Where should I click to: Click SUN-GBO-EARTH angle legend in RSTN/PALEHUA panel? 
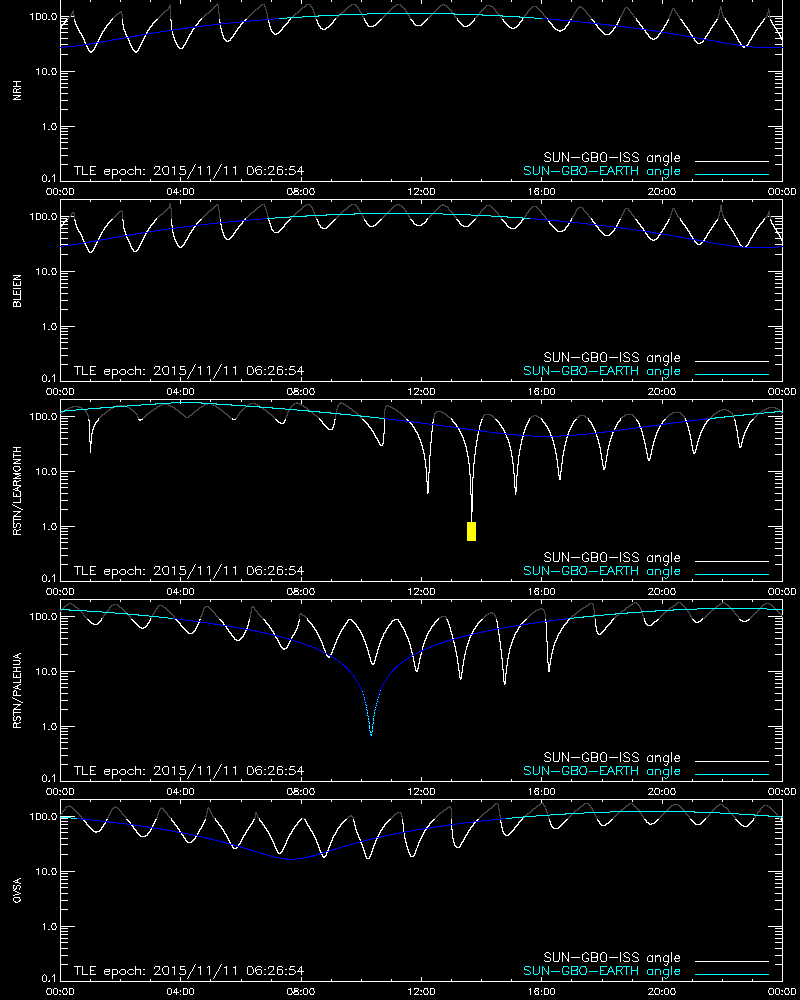click(602, 771)
